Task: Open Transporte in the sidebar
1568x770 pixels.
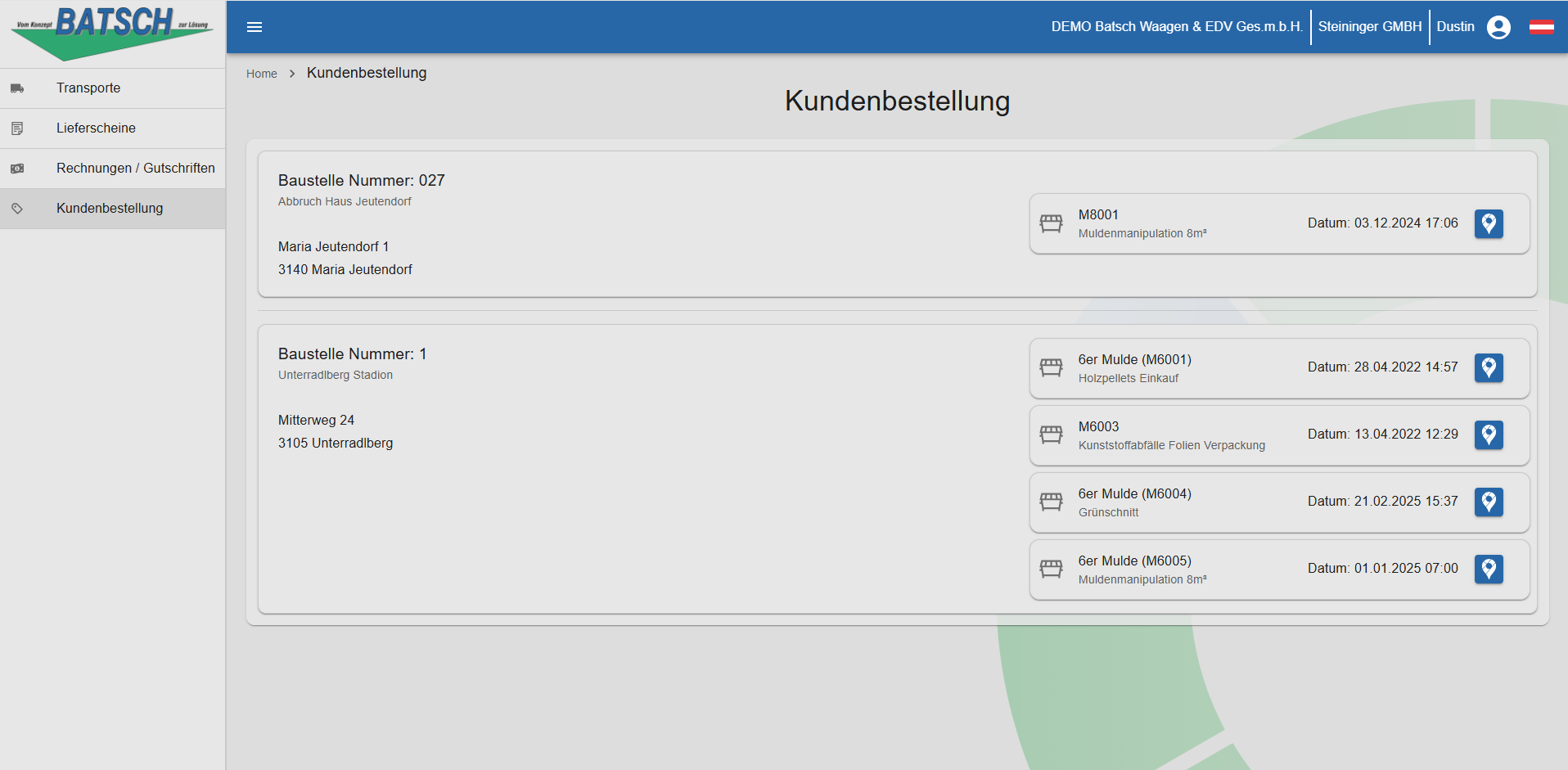Action: click(x=113, y=88)
